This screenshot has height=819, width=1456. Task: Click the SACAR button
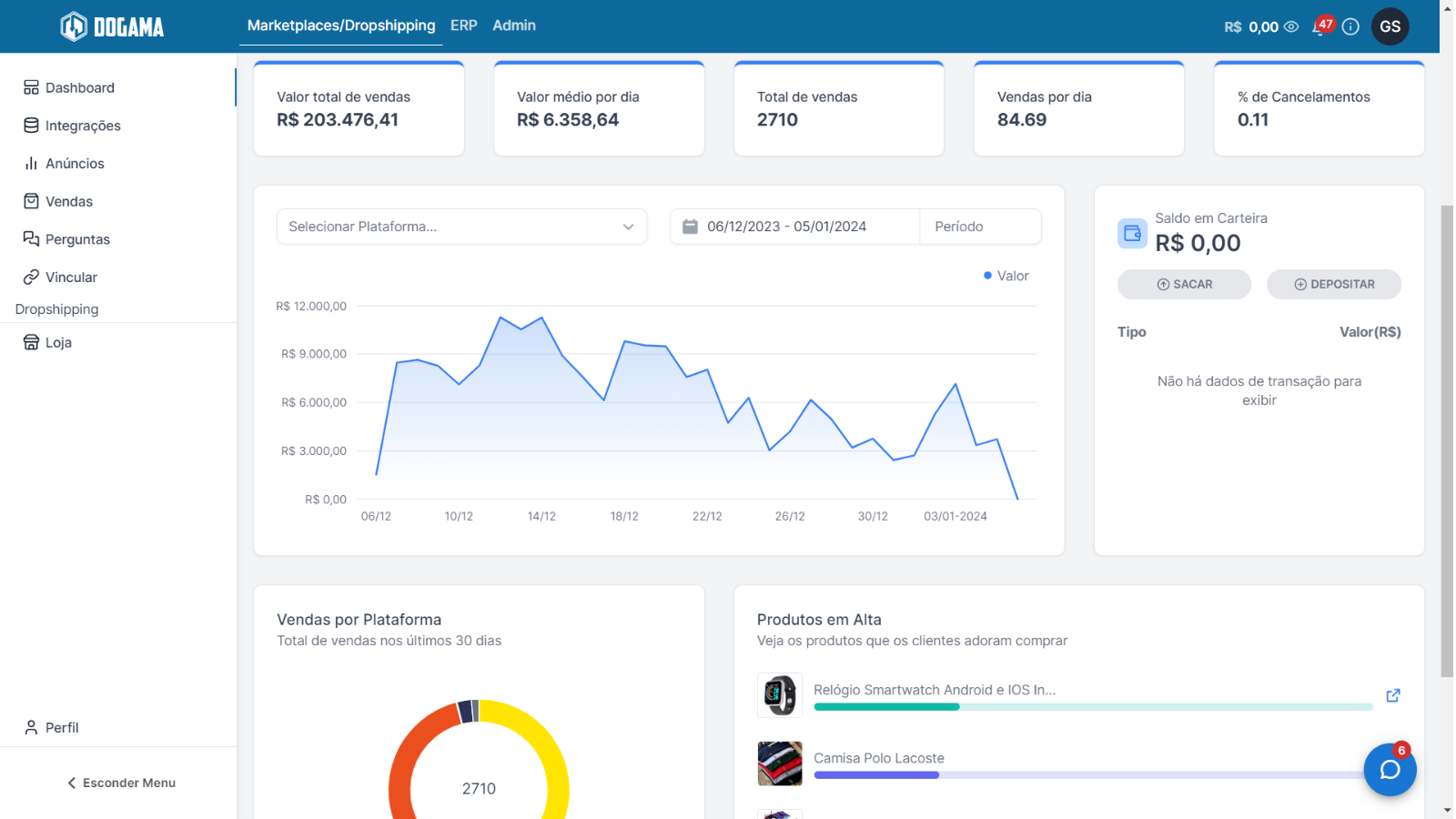[x=1184, y=284]
